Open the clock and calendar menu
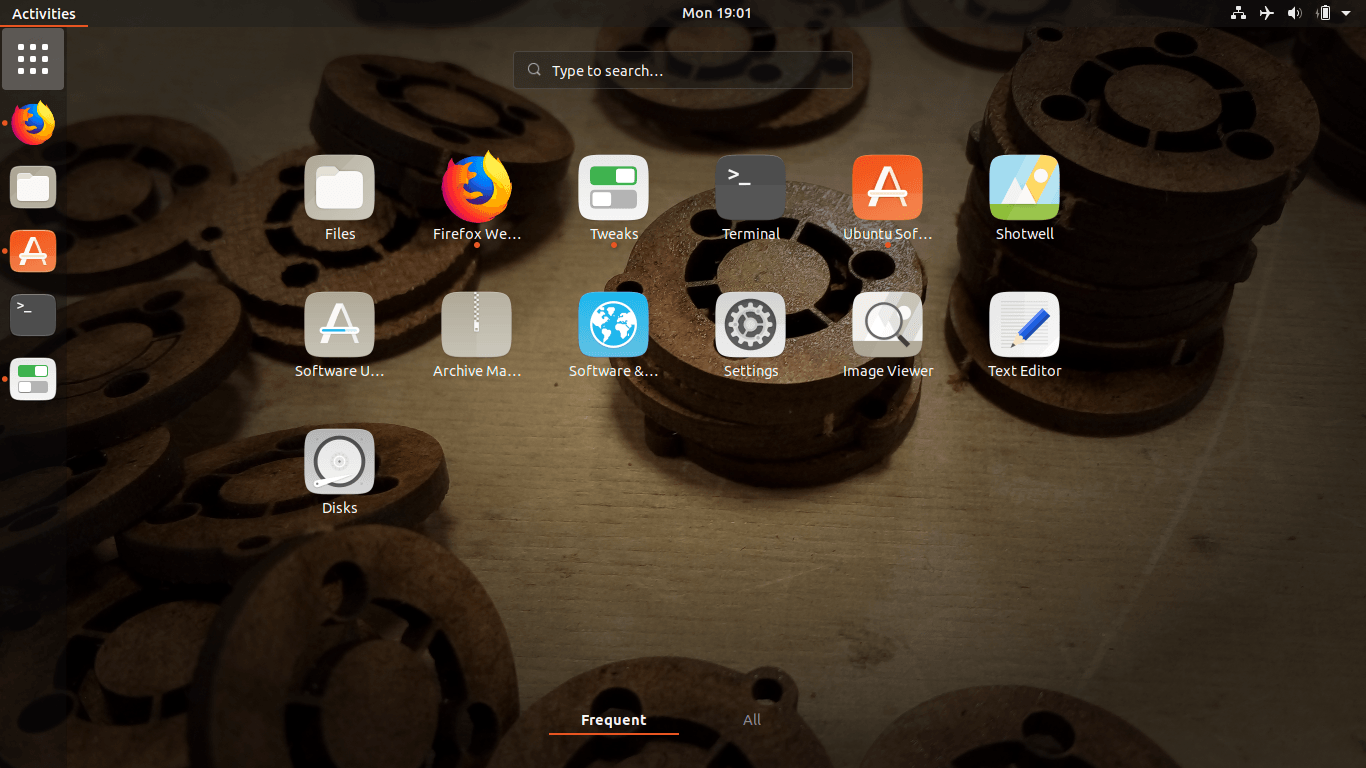This screenshot has height=768, width=1366. (716, 13)
